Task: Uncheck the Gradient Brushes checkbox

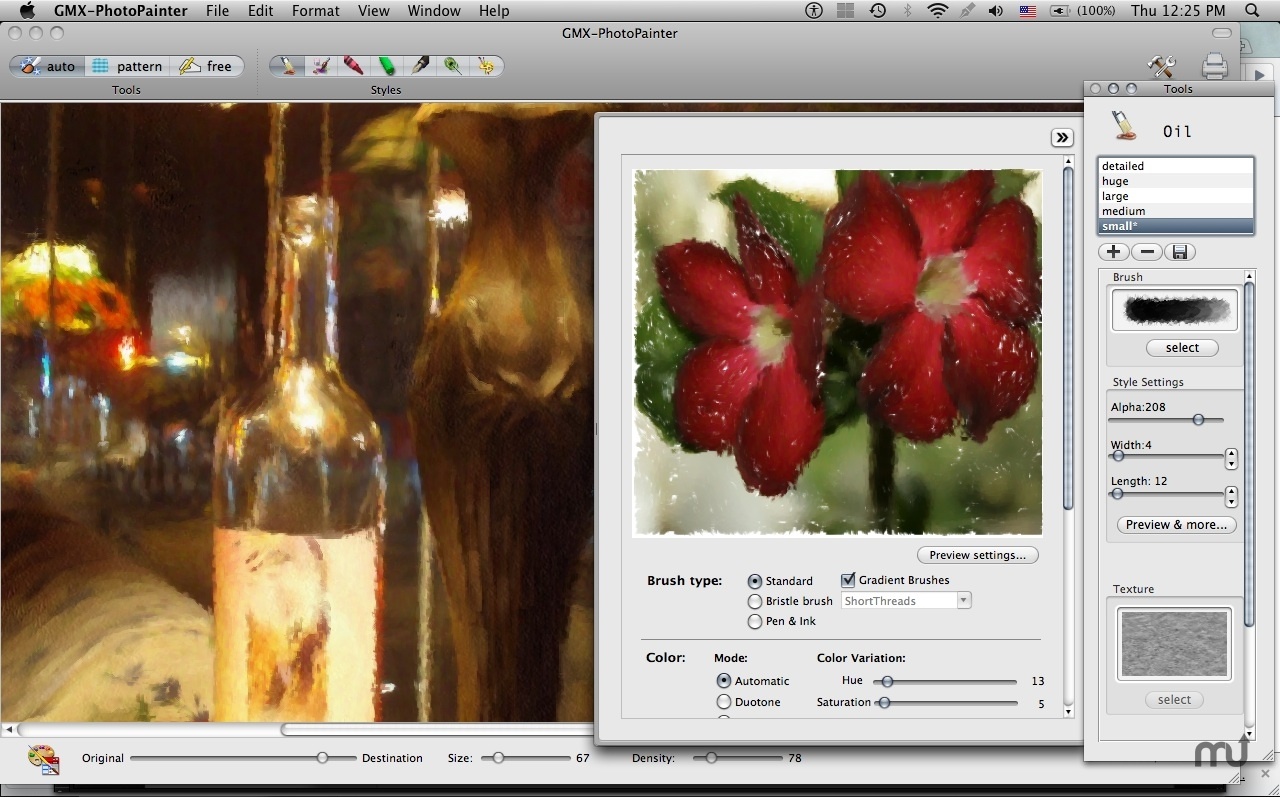Action: (848, 580)
